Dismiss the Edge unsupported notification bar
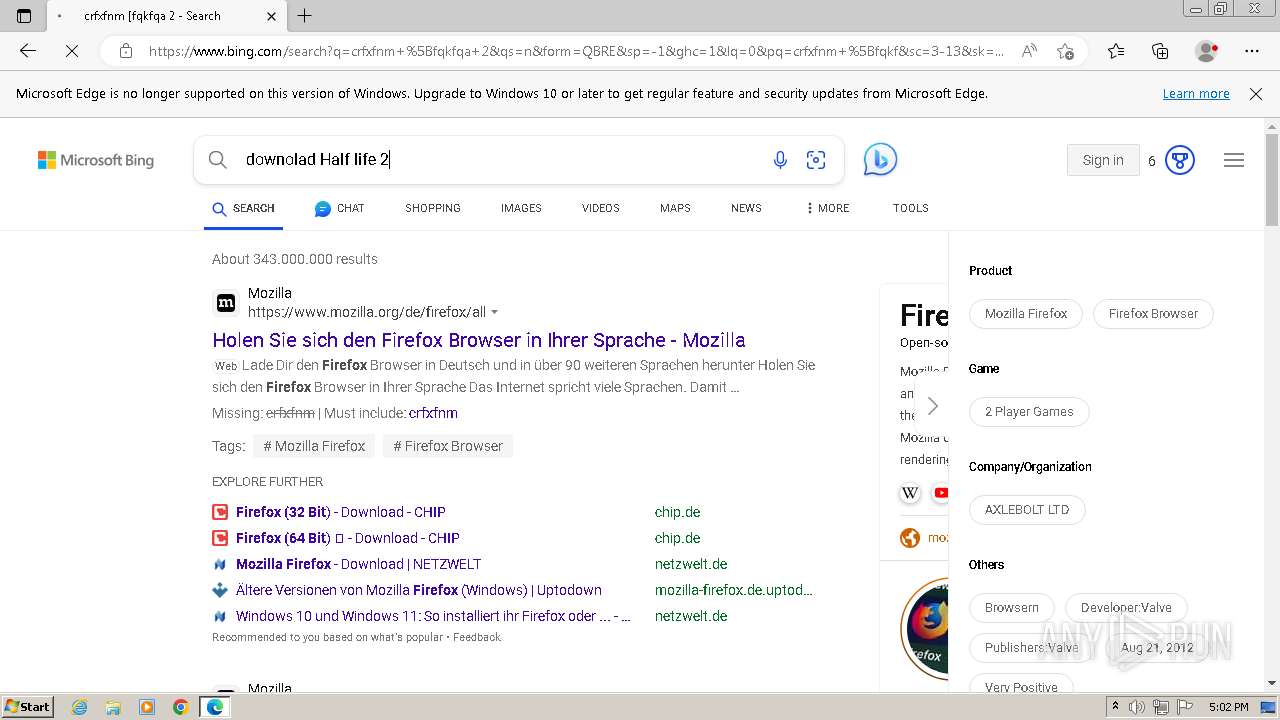This screenshot has height=720, width=1280. [x=1256, y=94]
